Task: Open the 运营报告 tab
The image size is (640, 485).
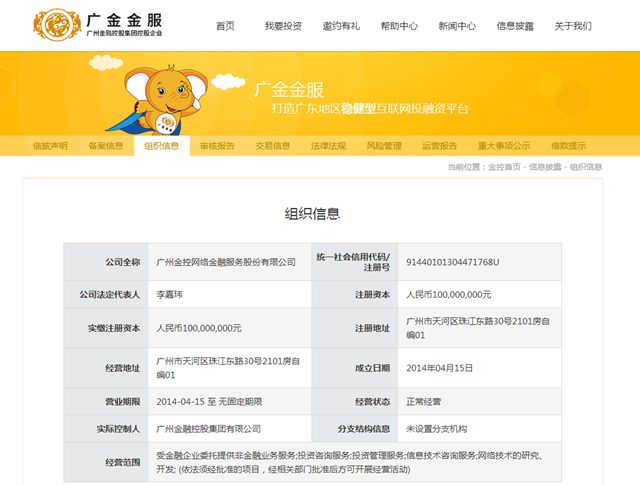Action: click(440, 146)
